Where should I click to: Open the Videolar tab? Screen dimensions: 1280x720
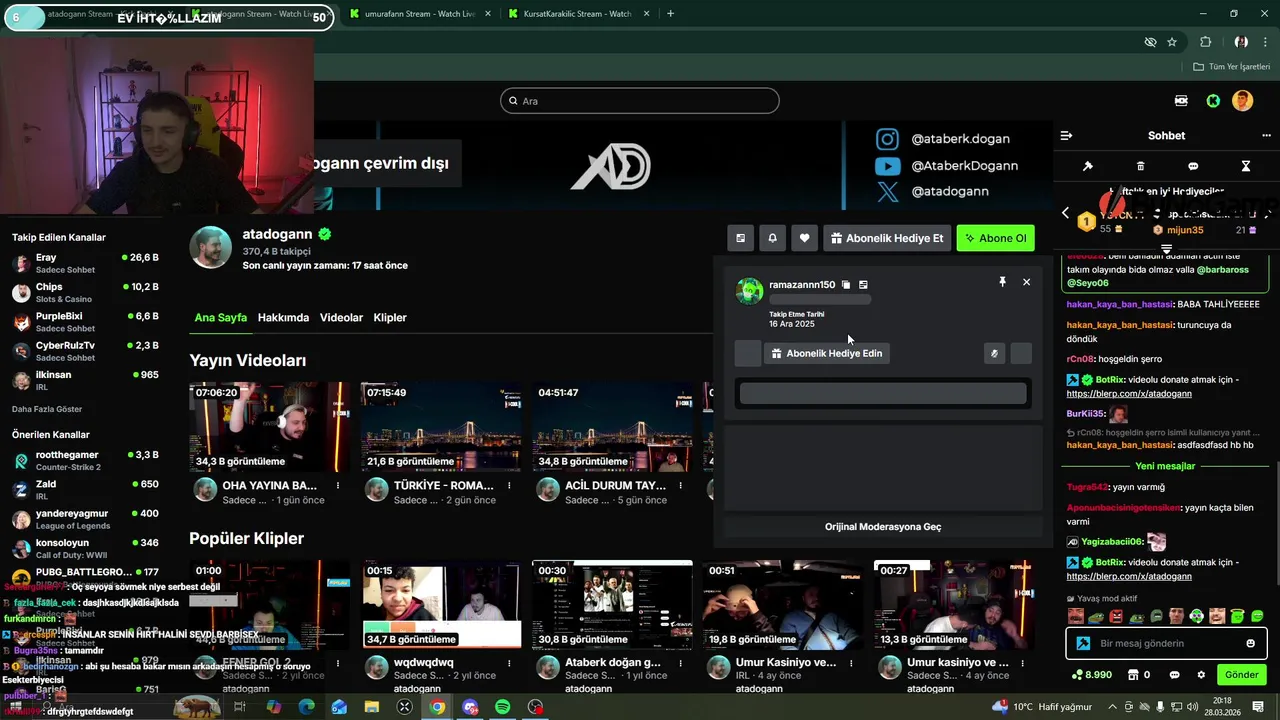tap(341, 318)
